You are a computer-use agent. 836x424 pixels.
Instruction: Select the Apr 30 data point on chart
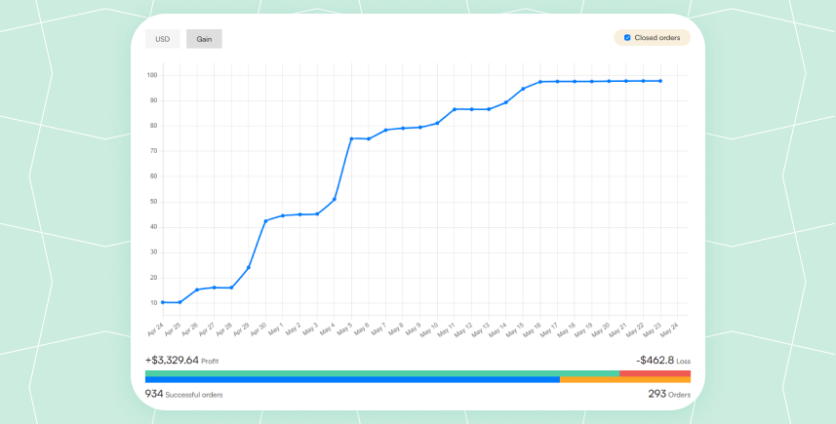point(266,221)
